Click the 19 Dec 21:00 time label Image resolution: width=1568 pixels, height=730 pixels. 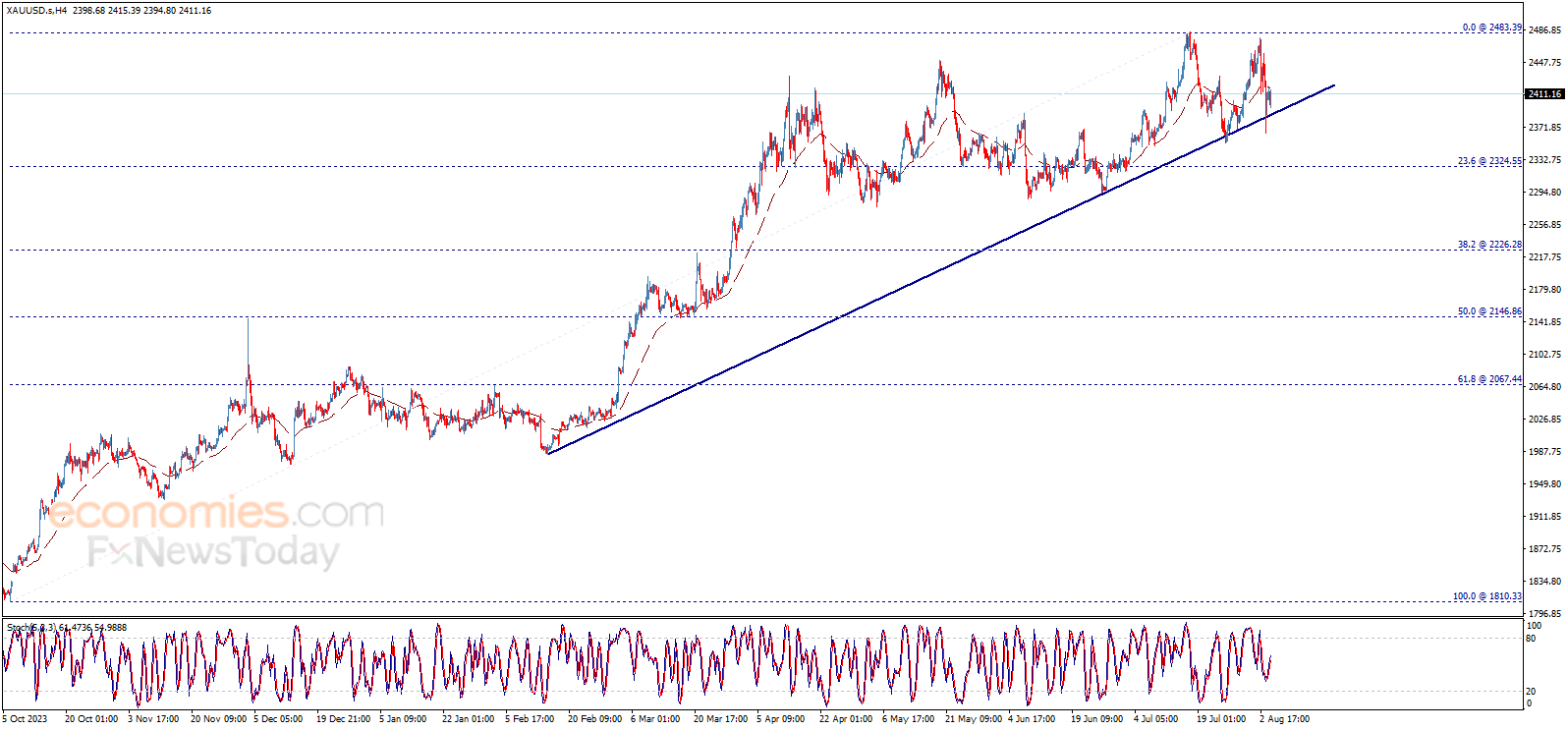click(x=344, y=719)
